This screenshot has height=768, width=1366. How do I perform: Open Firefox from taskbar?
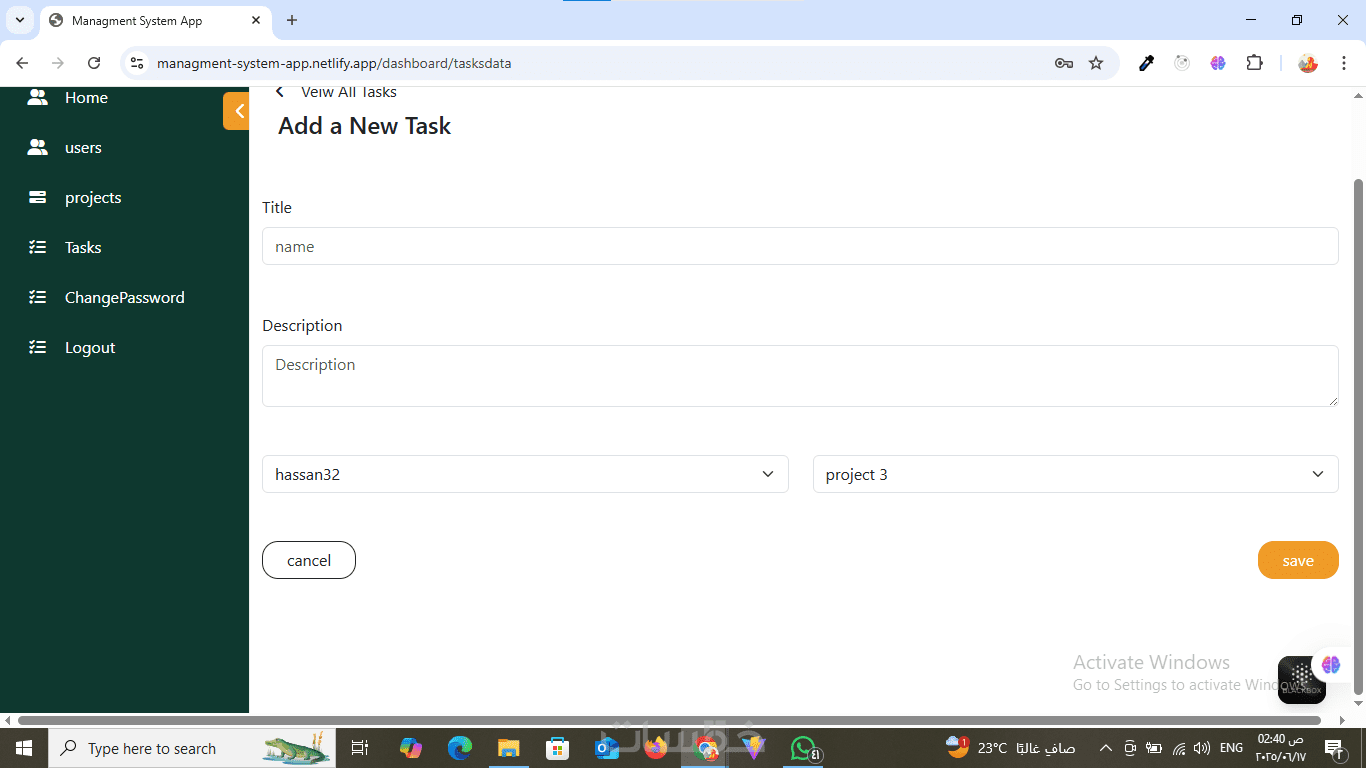click(x=656, y=748)
